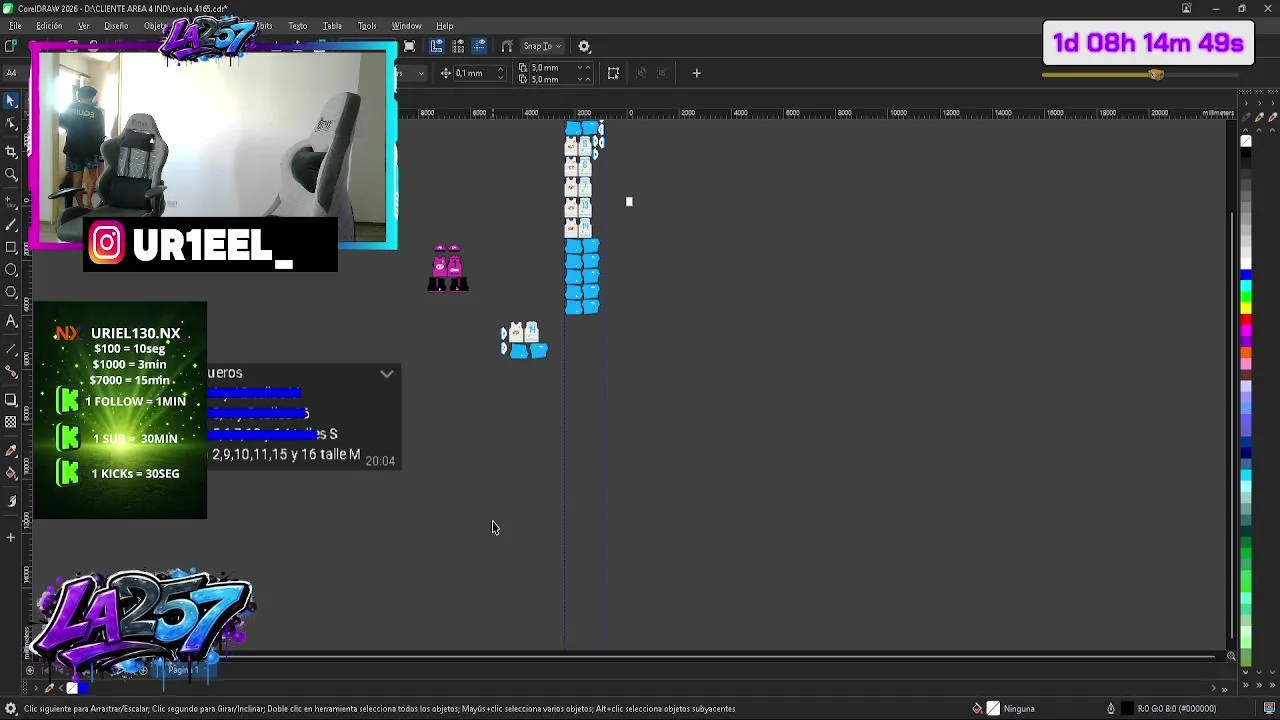
Task: Click the full-screen preview icon
Action: click(409, 46)
